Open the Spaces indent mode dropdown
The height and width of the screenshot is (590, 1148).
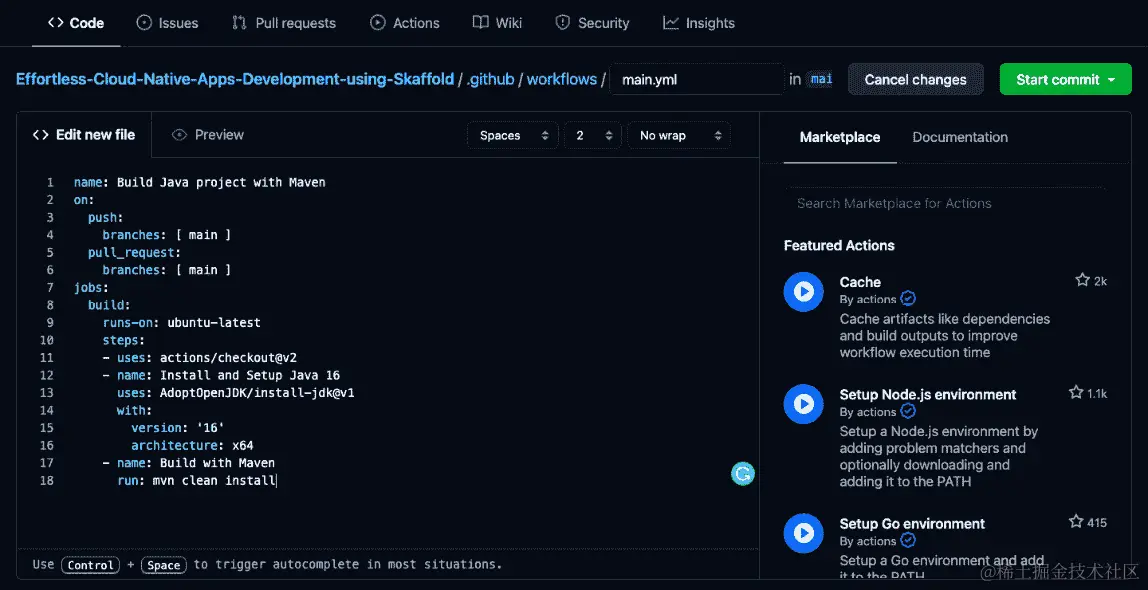tap(513, 135)
